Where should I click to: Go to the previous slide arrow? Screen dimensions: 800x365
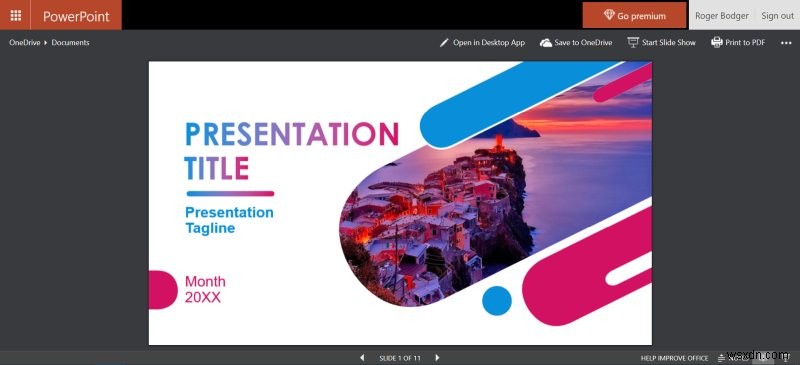point(362,358)
